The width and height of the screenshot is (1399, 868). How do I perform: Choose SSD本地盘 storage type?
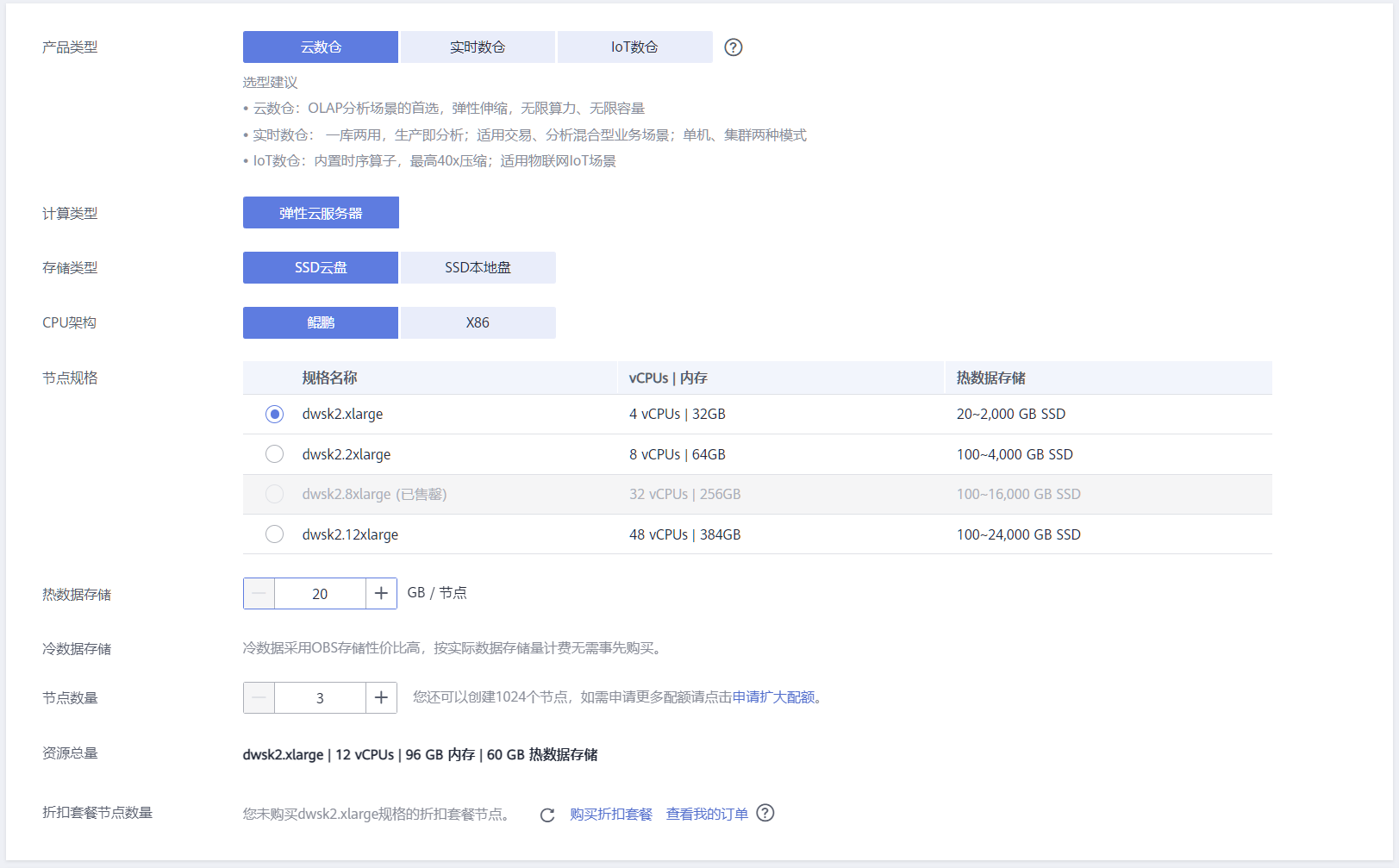pos(478,268)
